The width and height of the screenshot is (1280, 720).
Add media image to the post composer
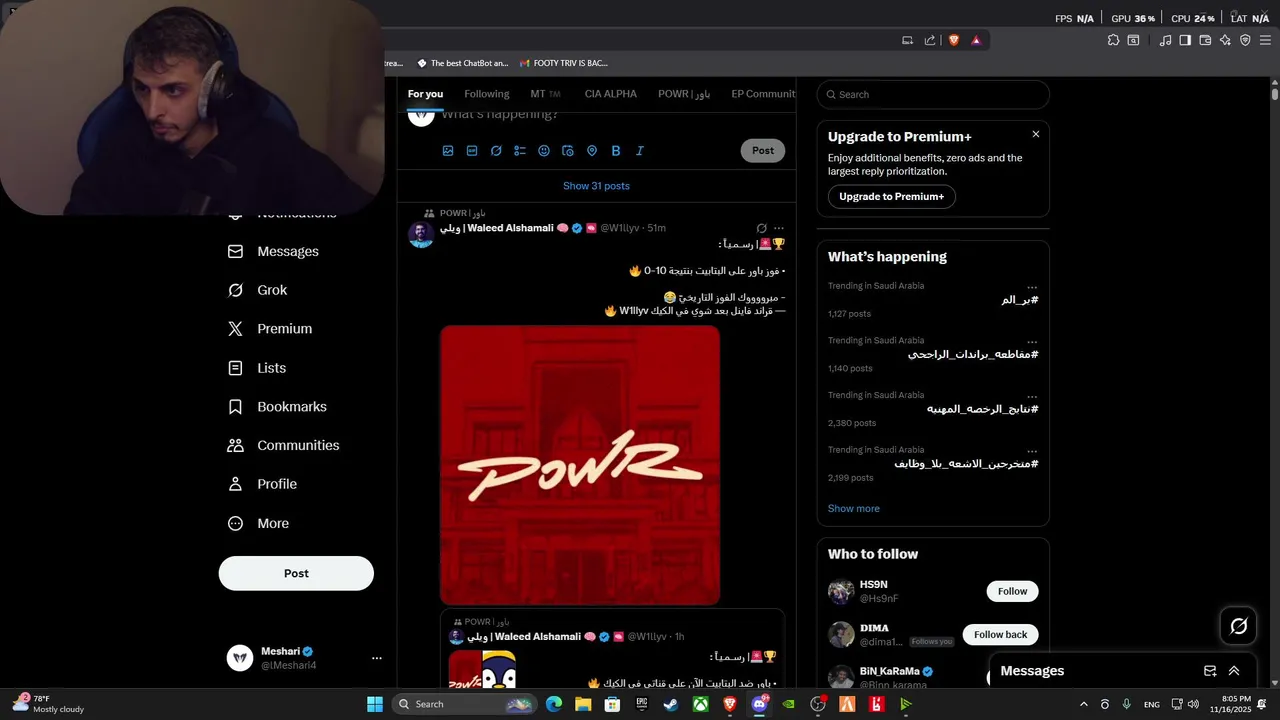448,151
